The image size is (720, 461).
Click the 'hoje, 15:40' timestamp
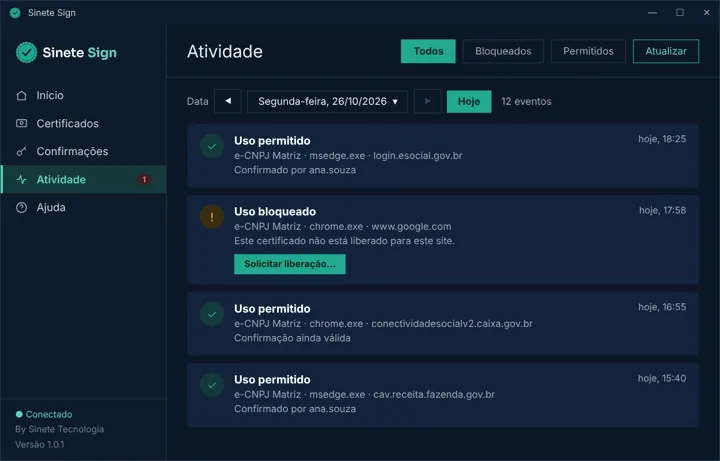tap(662, 378)
